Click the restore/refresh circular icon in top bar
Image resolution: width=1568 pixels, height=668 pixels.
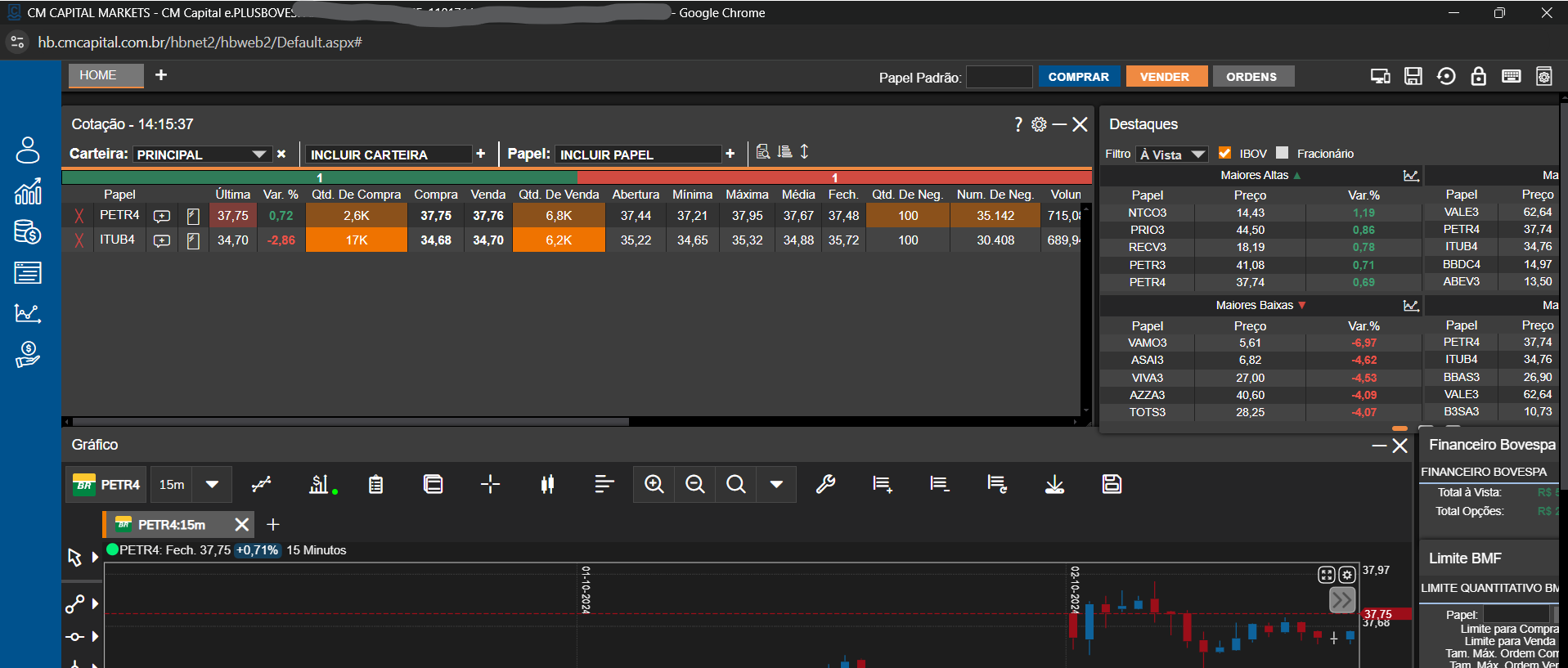pyautogui.click(x=1446, y=76)
